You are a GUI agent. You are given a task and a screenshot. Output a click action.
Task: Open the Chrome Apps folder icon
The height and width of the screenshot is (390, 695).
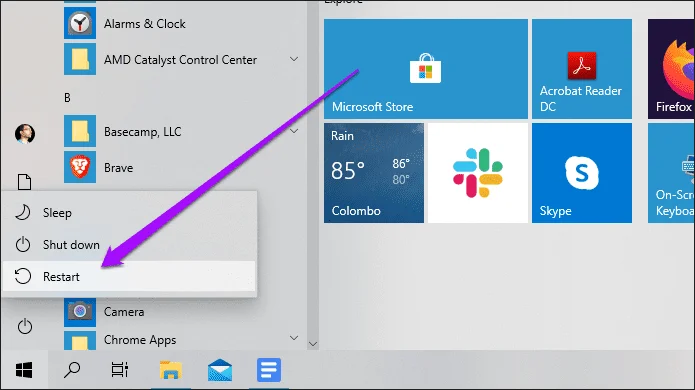(80, 340)
